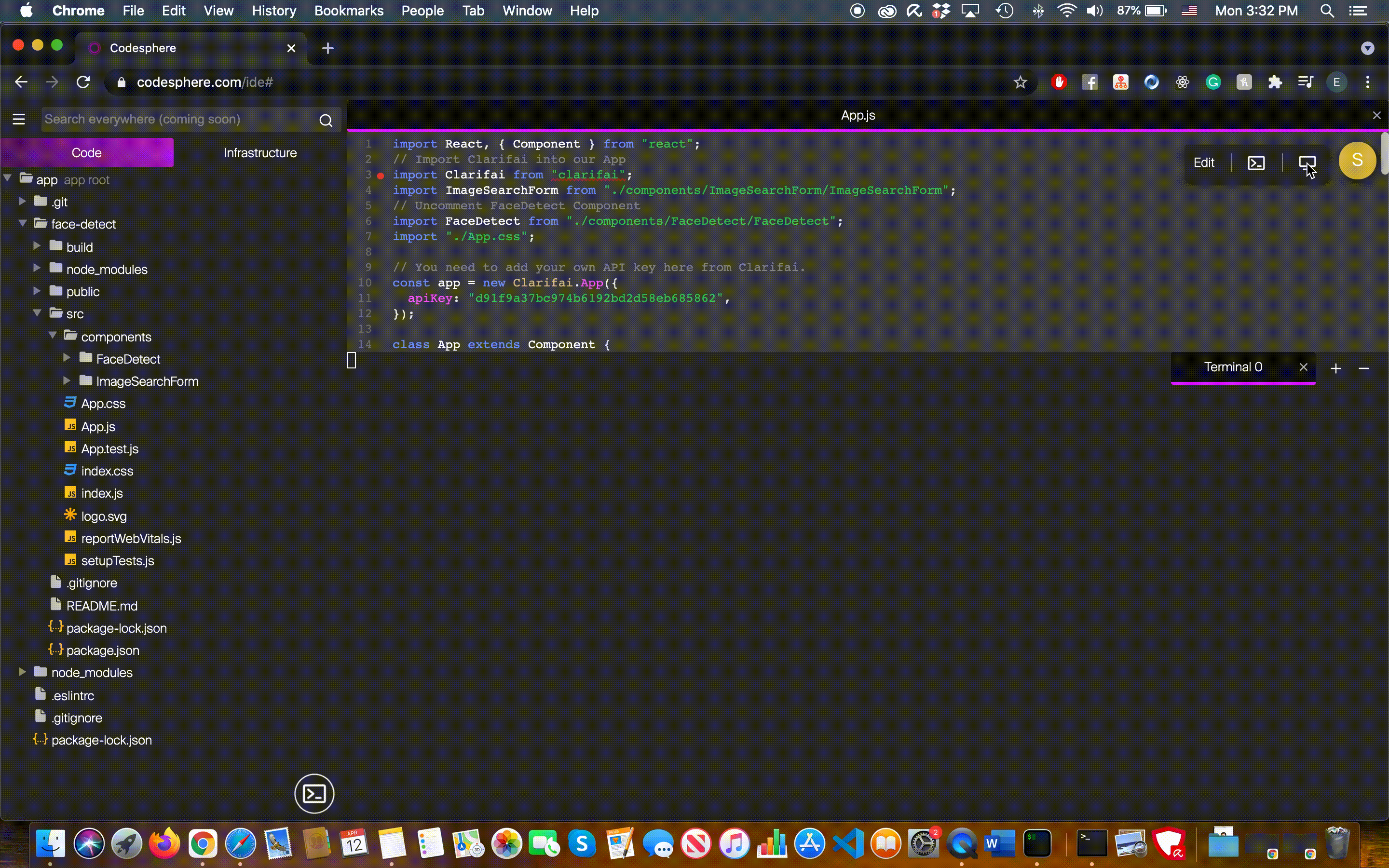Screen dimensions: 1389x868
Task: Open terminal with the toolbar terminal icon
Action: click(1256, 163)
